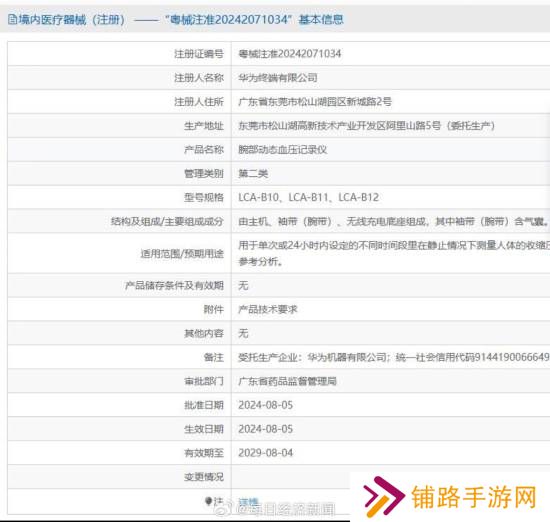This screenshot has height=522, width=550.
Task: Select management category 第二类
Action: point(253,173)
